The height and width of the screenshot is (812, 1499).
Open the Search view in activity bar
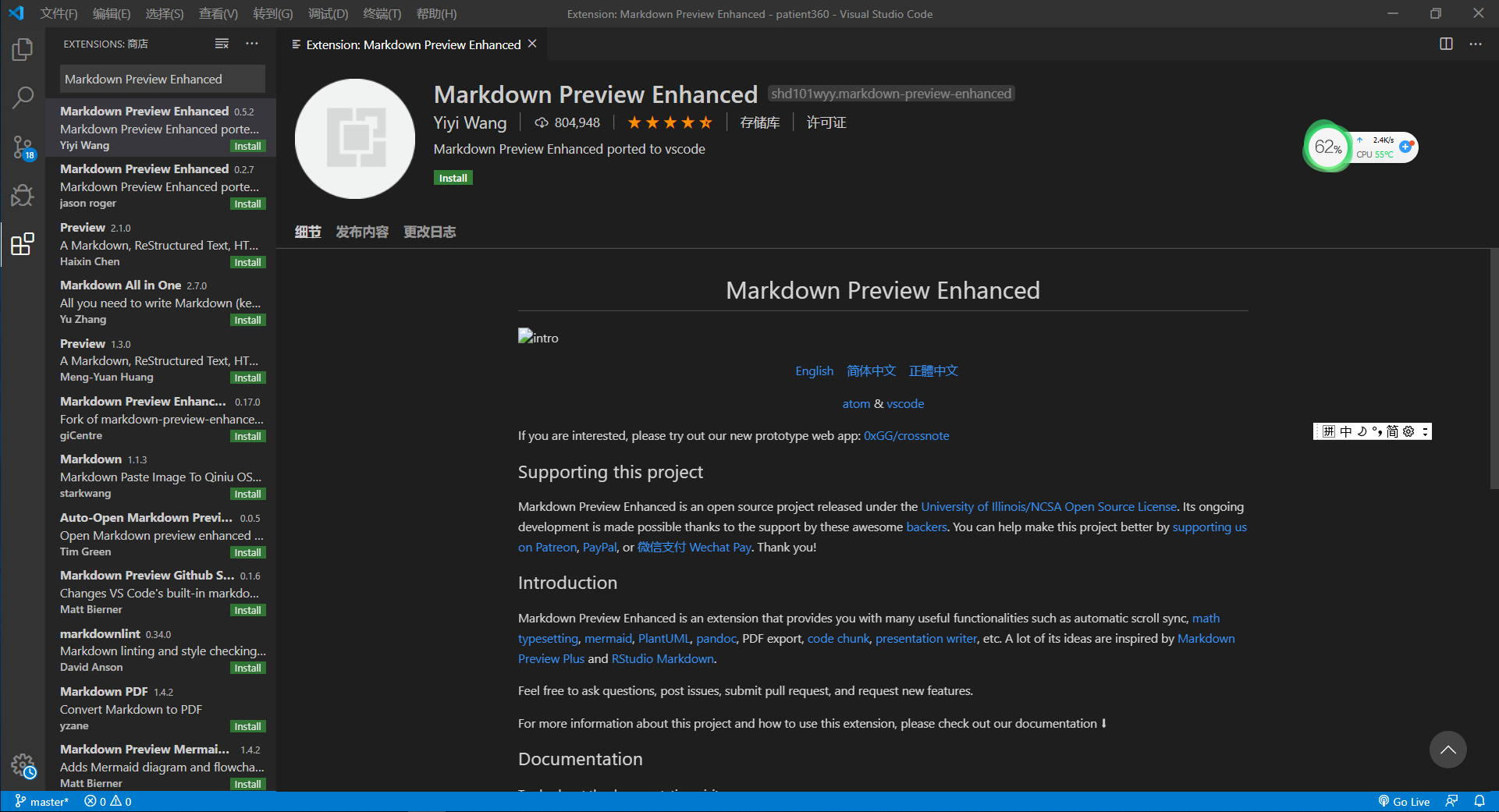point(23,98)
